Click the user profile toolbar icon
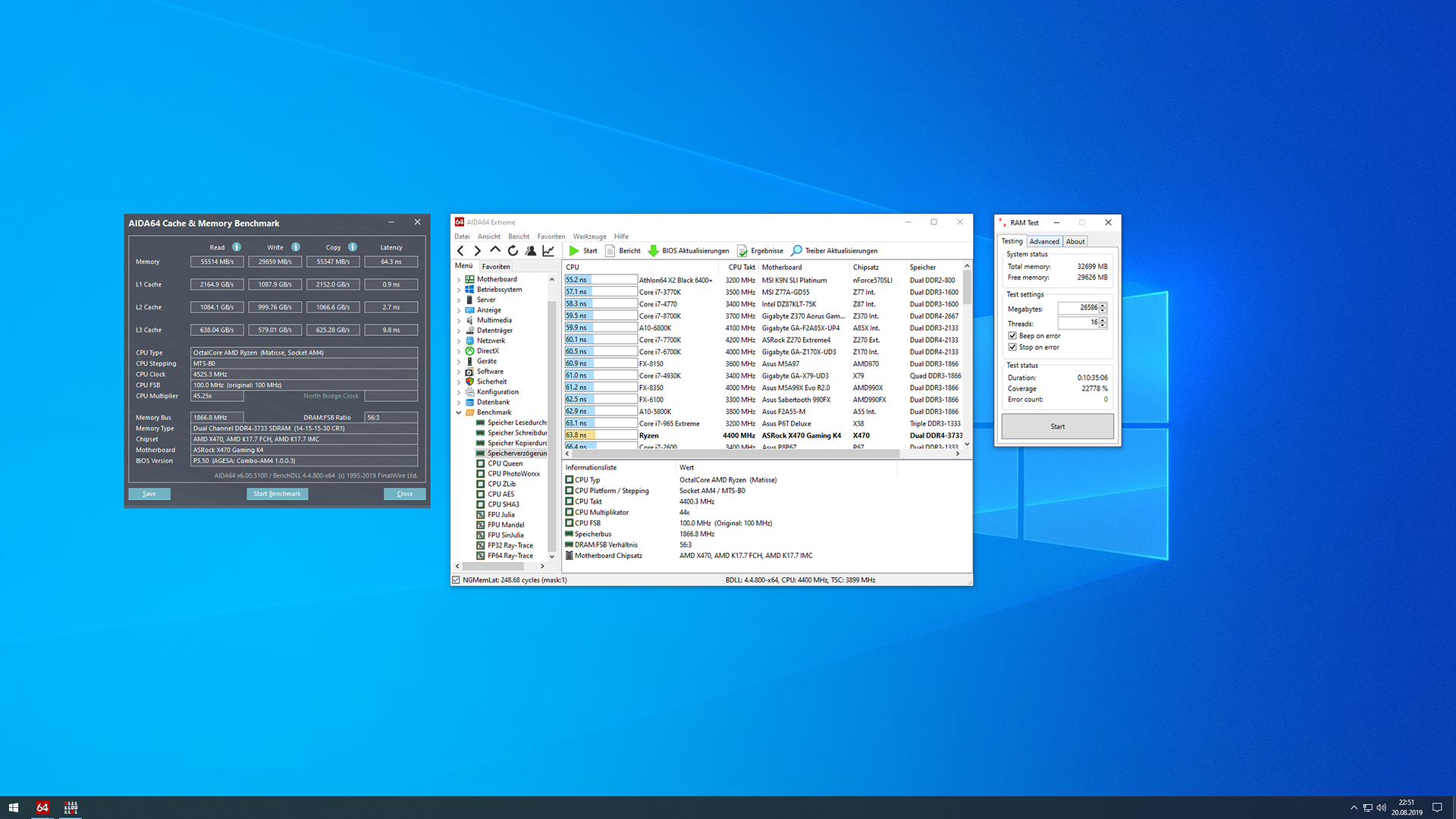This screenshot has height=819, width=1456. (x=531, y=251)
